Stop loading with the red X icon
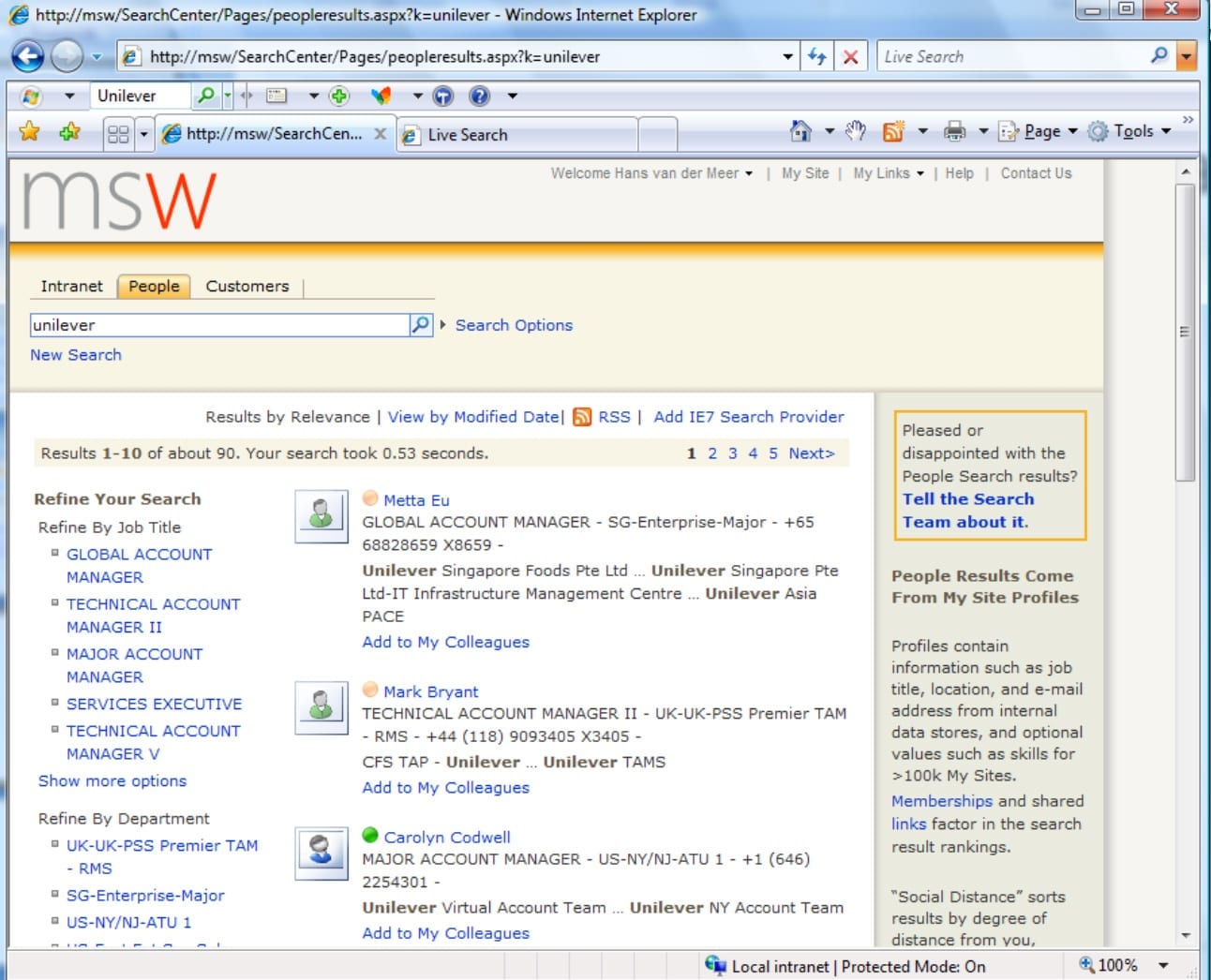The height and width of the screenshot is (980, 1211). [x=851, y=56]
